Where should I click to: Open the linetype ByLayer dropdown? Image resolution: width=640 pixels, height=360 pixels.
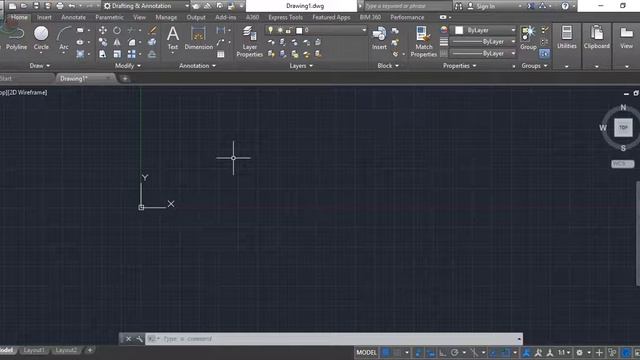[x=483, y=53]
